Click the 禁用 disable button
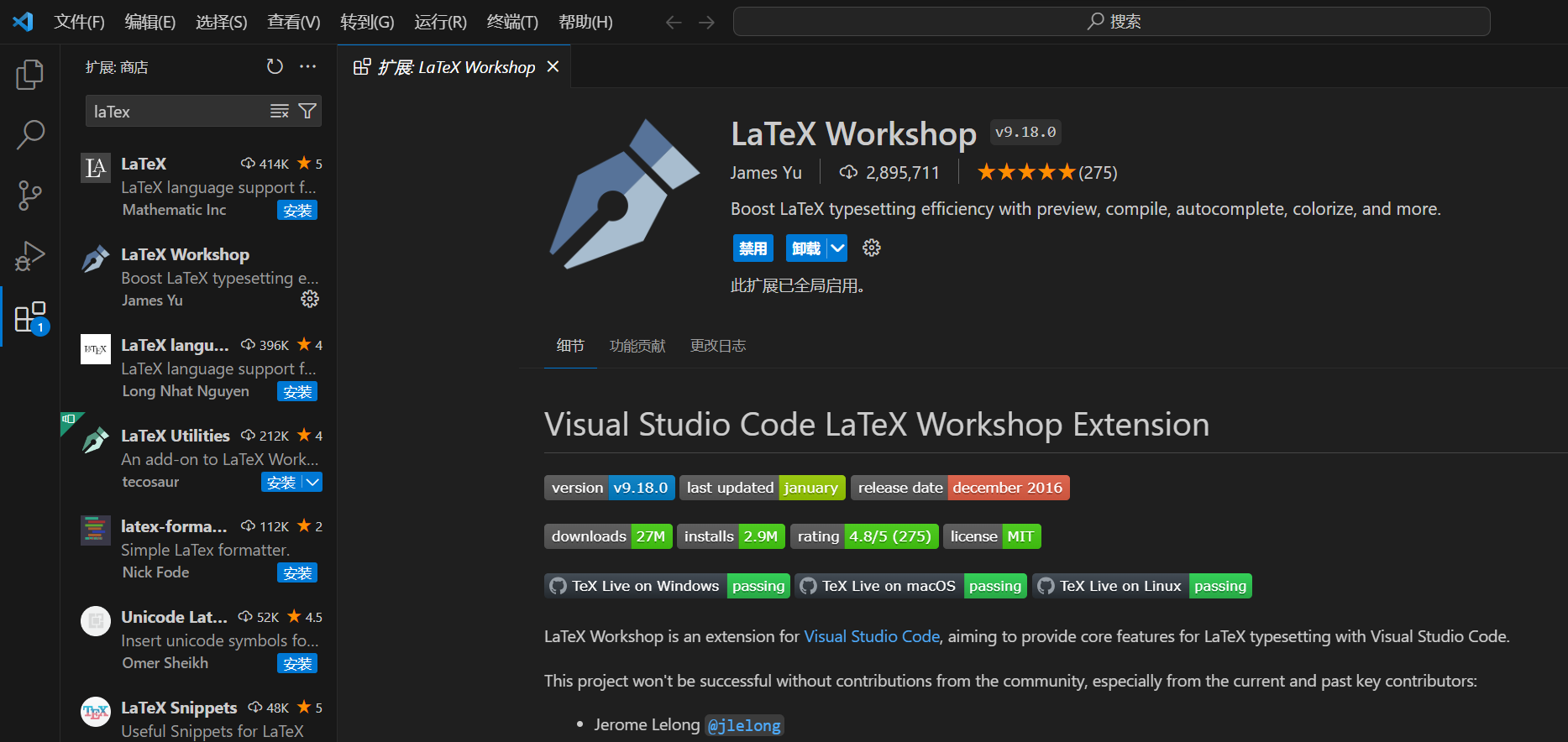The image size is (1568, 742). [x=753, y=248]
